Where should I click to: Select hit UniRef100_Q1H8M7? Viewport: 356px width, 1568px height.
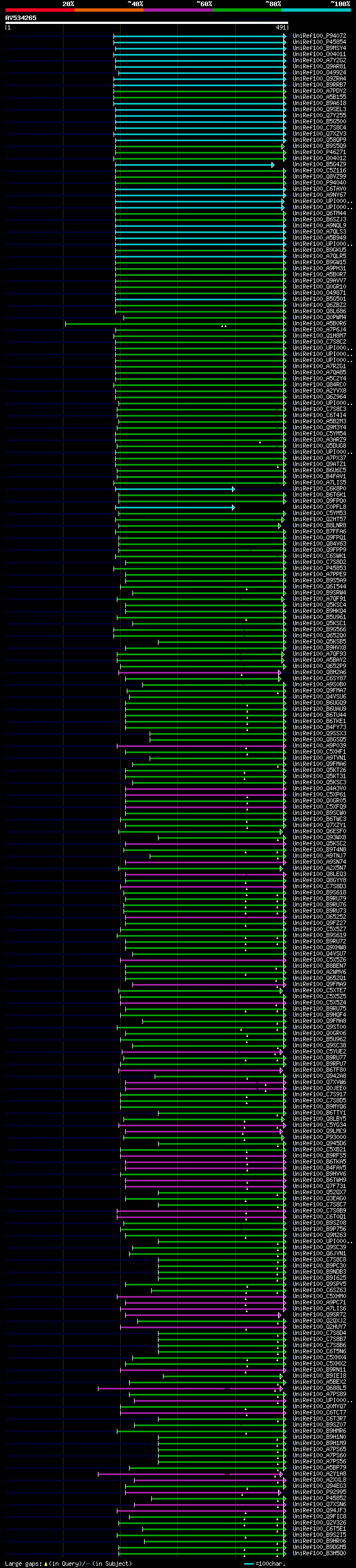[x=319, y=336]
